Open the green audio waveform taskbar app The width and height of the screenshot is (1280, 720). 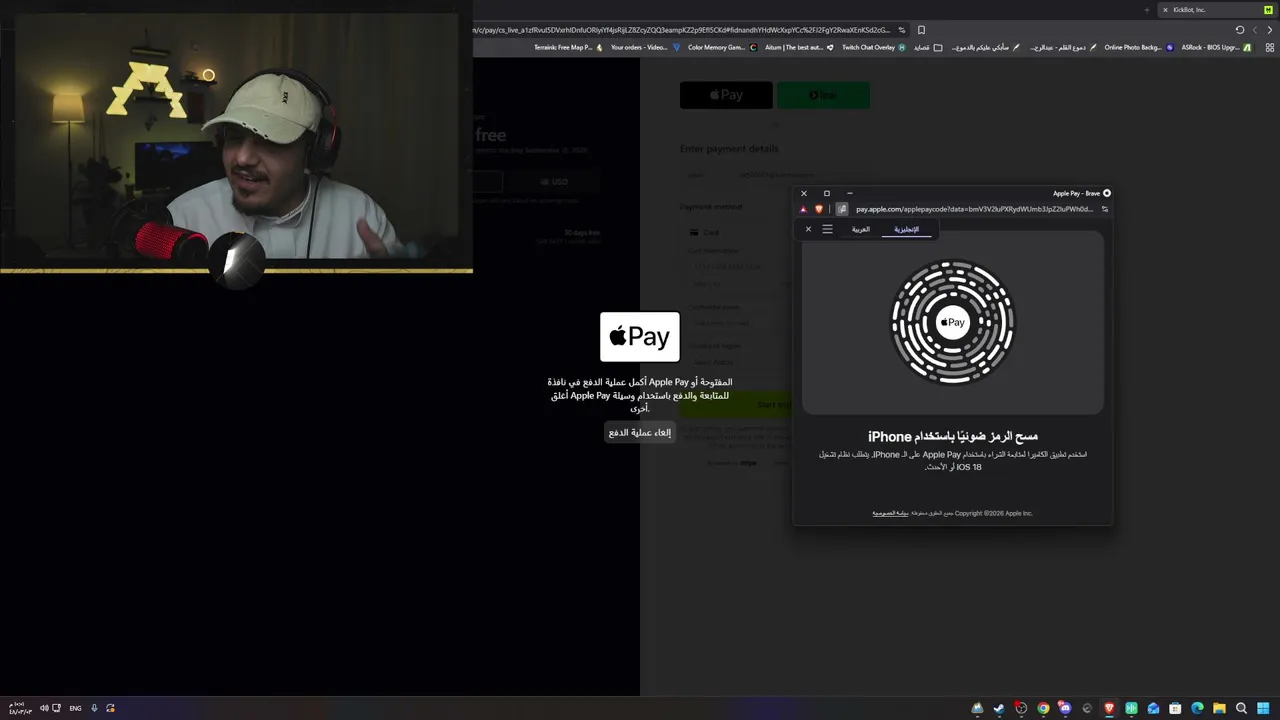1131,708
